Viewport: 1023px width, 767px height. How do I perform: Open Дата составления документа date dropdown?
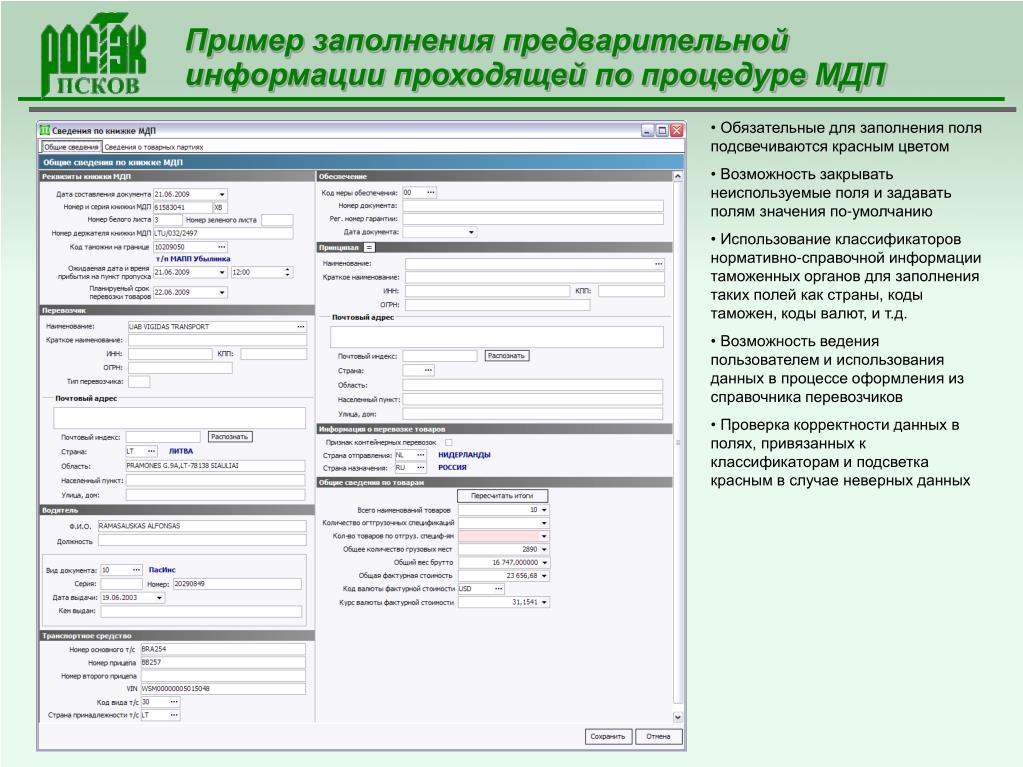[x=222, y=194]
